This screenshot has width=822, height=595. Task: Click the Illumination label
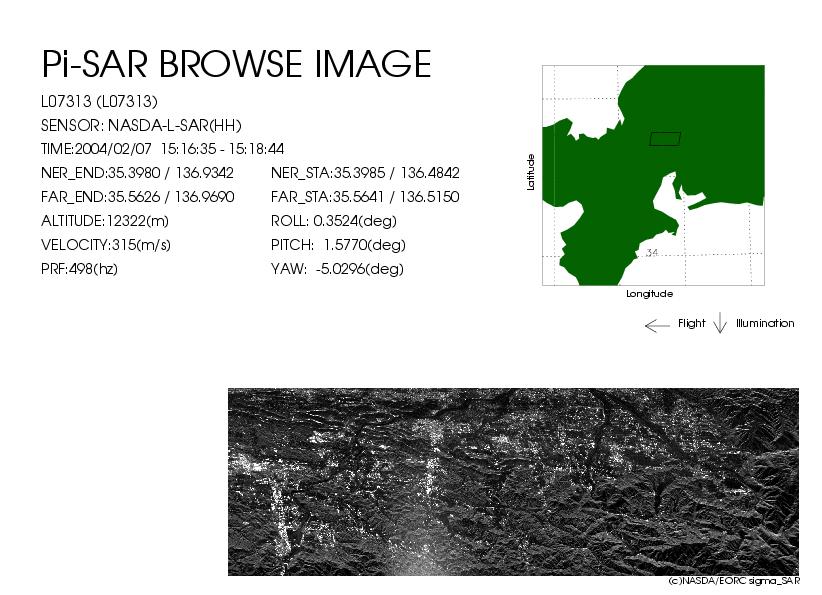[x=765, y=323]
